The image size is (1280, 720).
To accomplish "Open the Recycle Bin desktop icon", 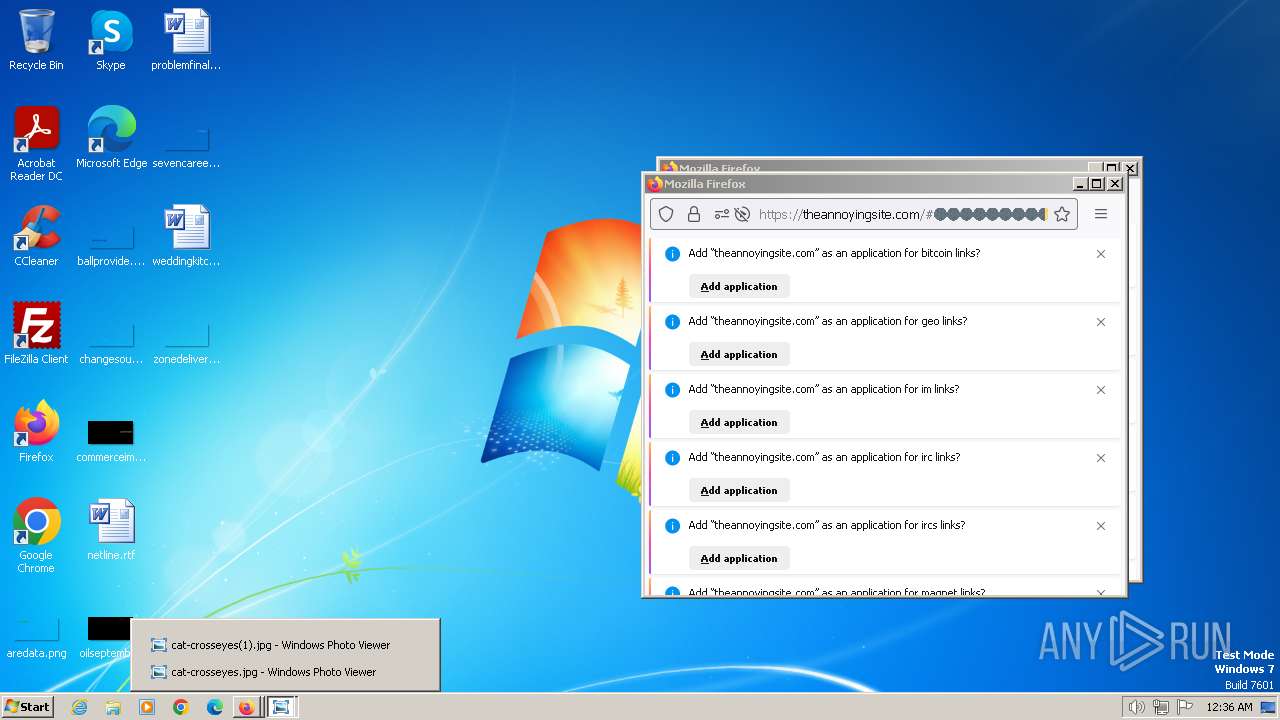I will 36,40.
